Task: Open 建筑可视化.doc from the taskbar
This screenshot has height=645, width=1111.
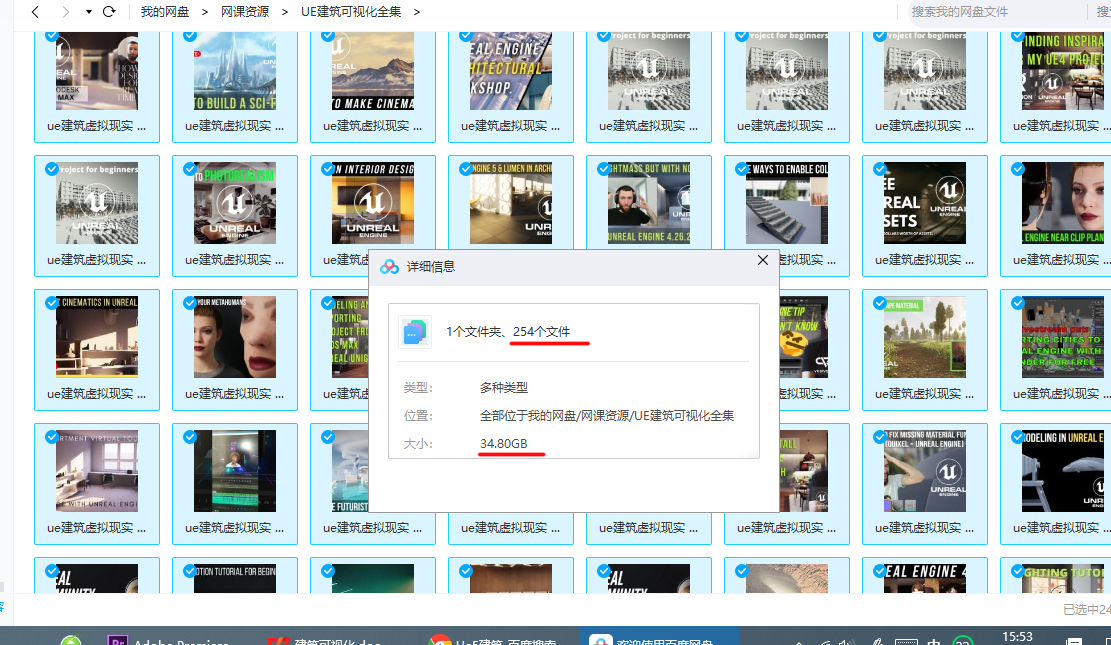Action: (x=325, y=640)
